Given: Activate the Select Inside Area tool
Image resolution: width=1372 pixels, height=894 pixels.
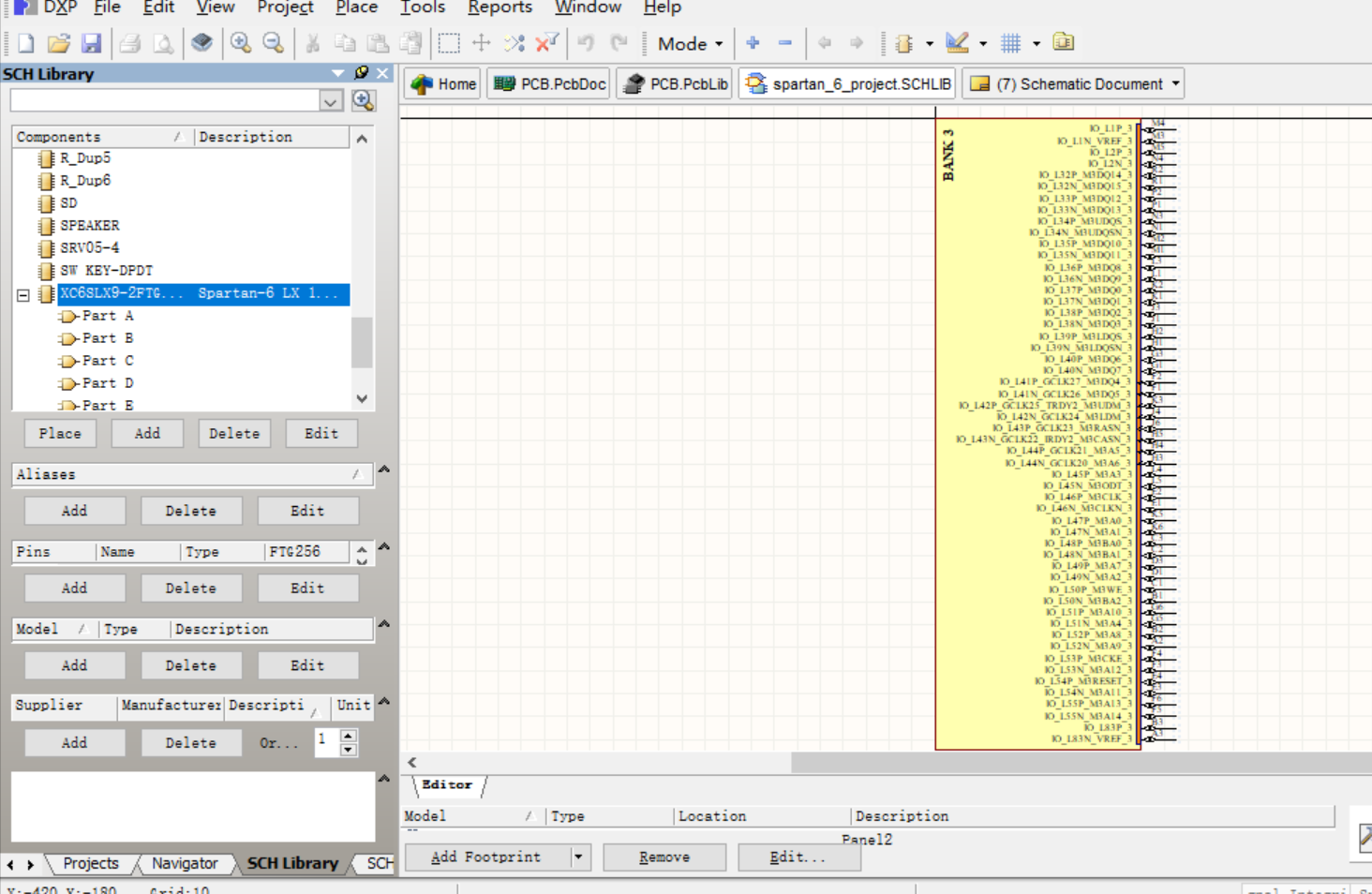Looking at the screenshot, I should click(449, 43).
